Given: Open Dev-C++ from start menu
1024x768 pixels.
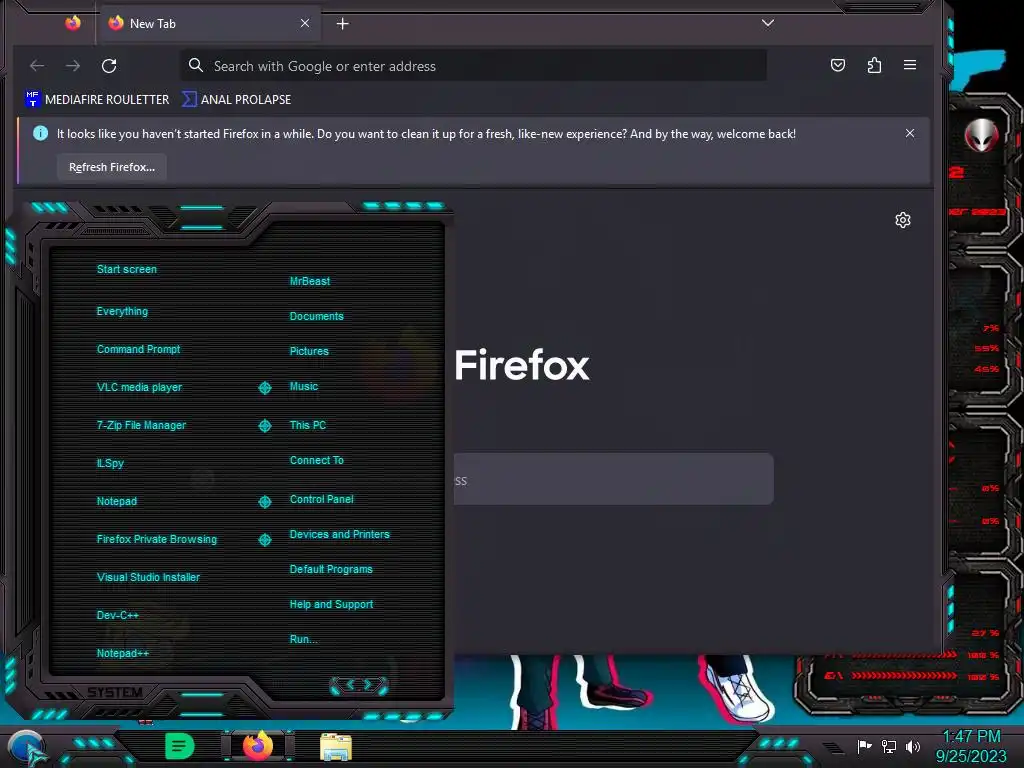Looking at the screenshot, I should tap(118, 615).
